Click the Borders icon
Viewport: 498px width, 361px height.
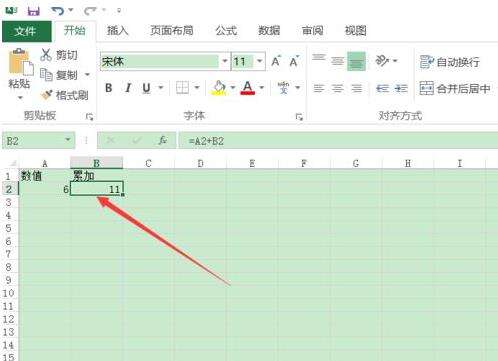[x=182, y=88]
